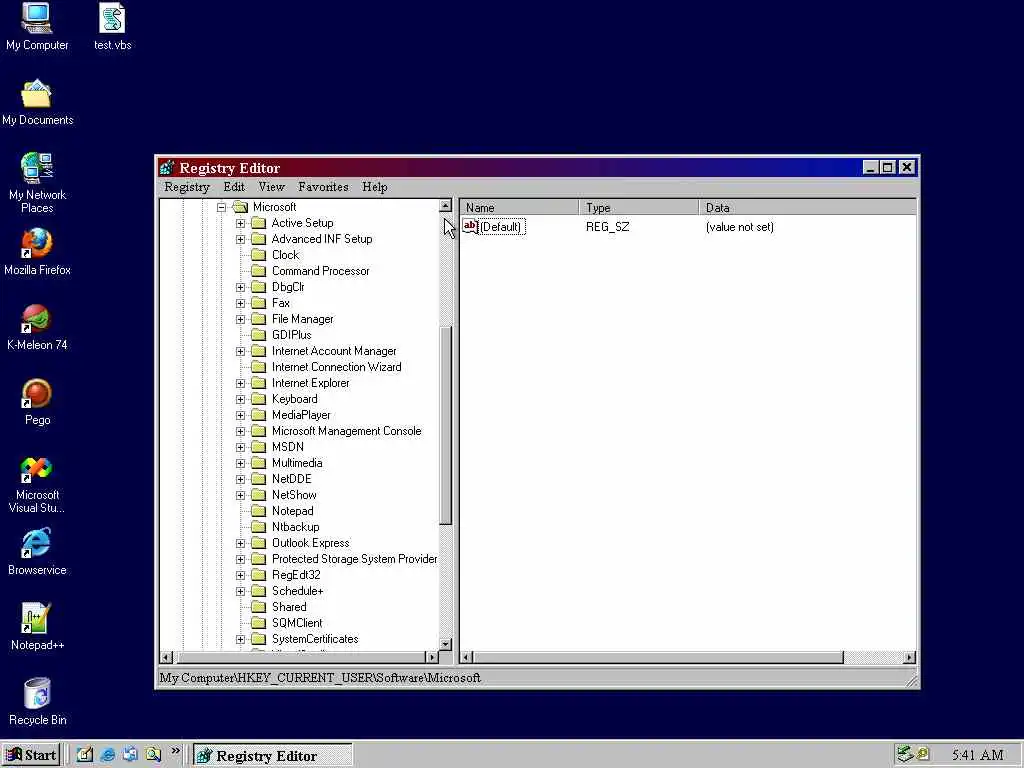1024x768 pixels.
Task: Click the Shared key folder icon
Action: coord(259,607)
